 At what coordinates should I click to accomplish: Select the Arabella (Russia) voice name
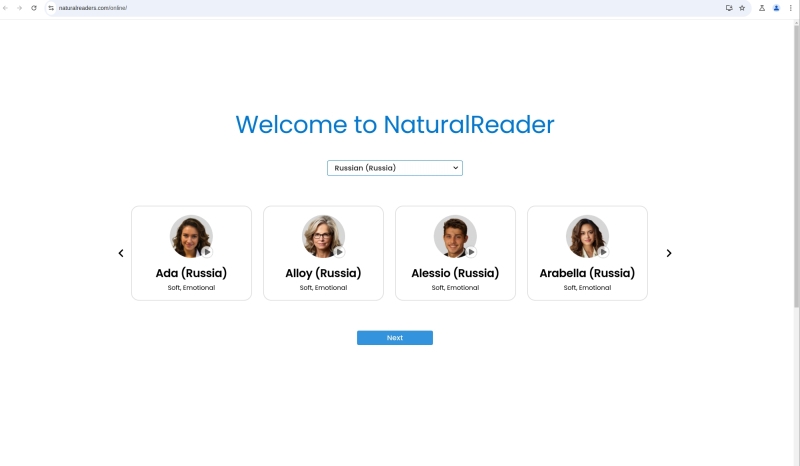pos(587,273)
